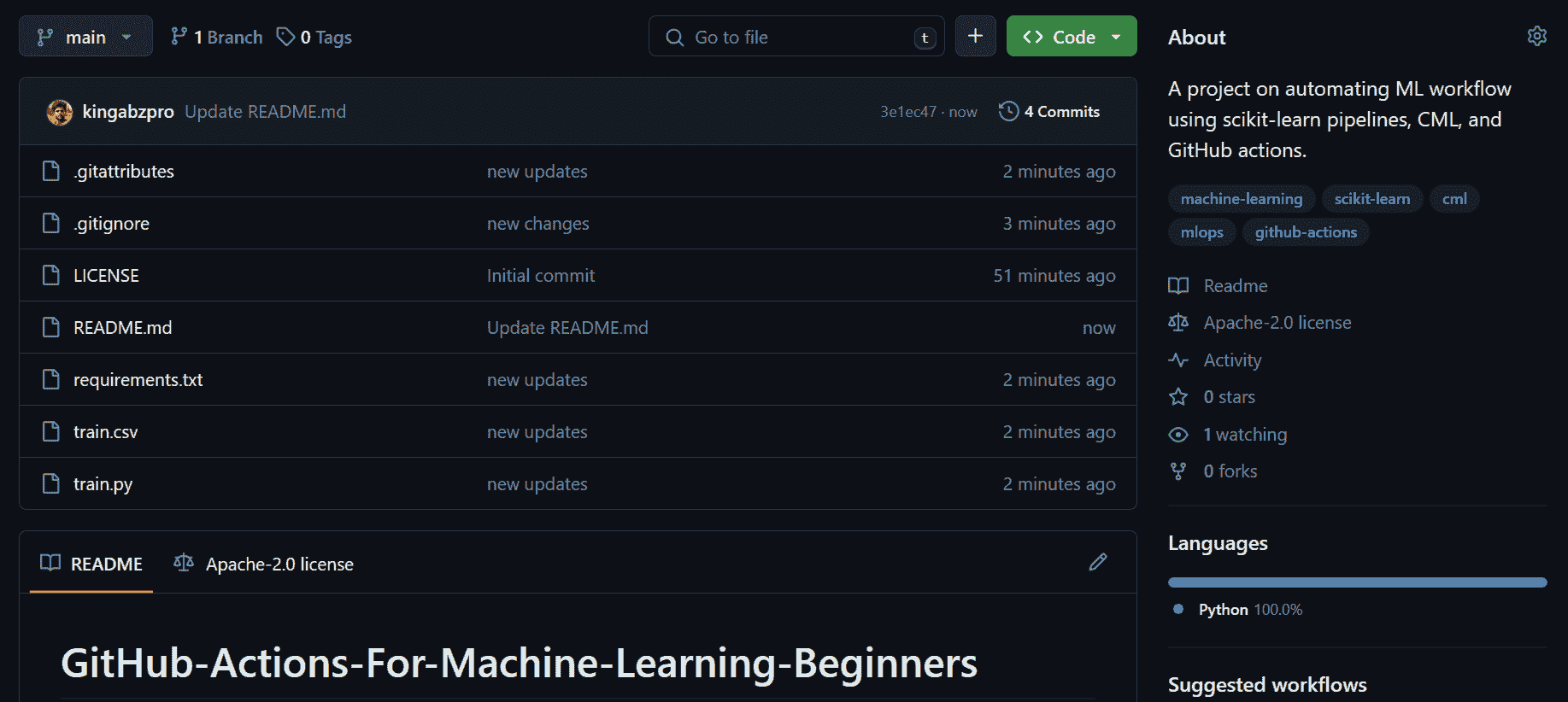Open commit hash 3e1ec47

tap(908, 112)
